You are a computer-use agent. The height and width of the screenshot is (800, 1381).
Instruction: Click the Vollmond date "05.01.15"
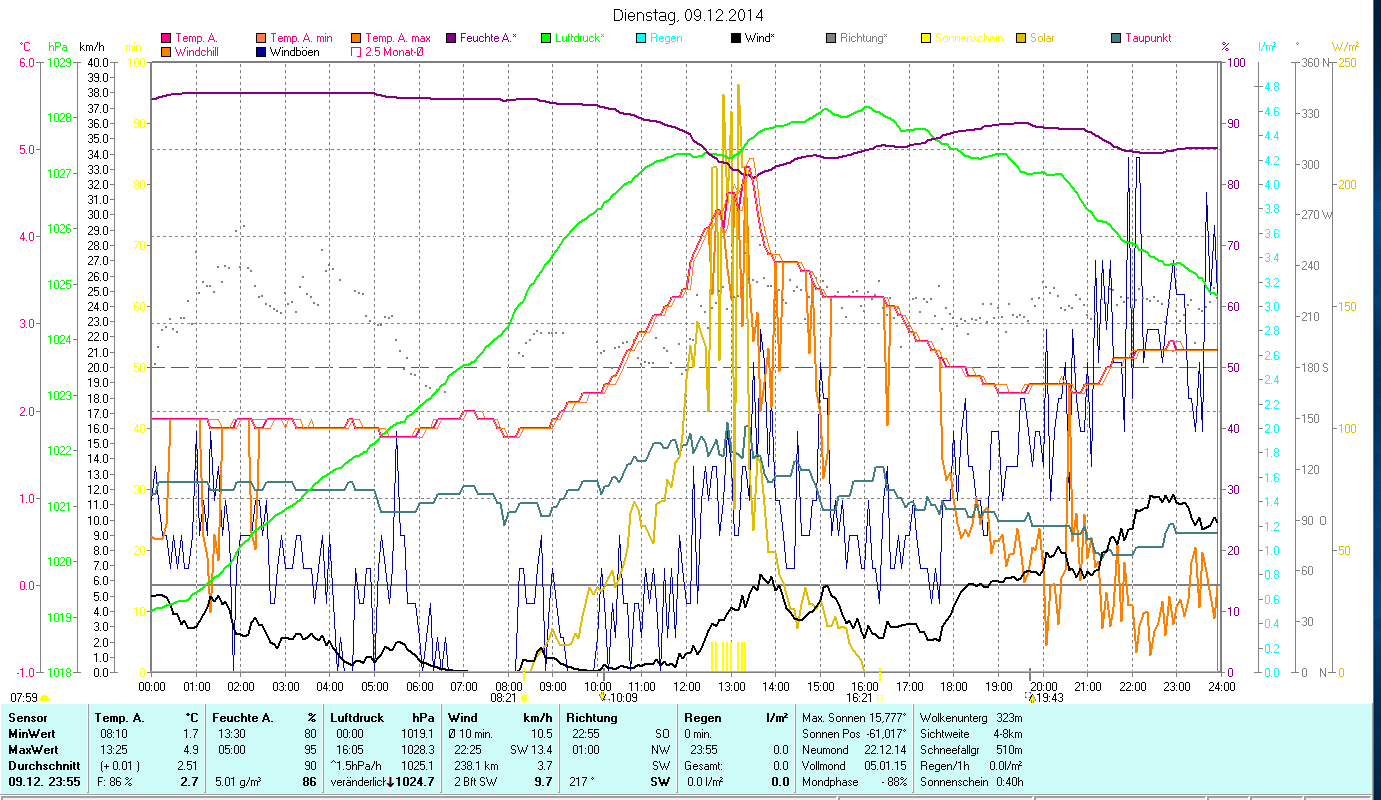[x=885, y=766]
